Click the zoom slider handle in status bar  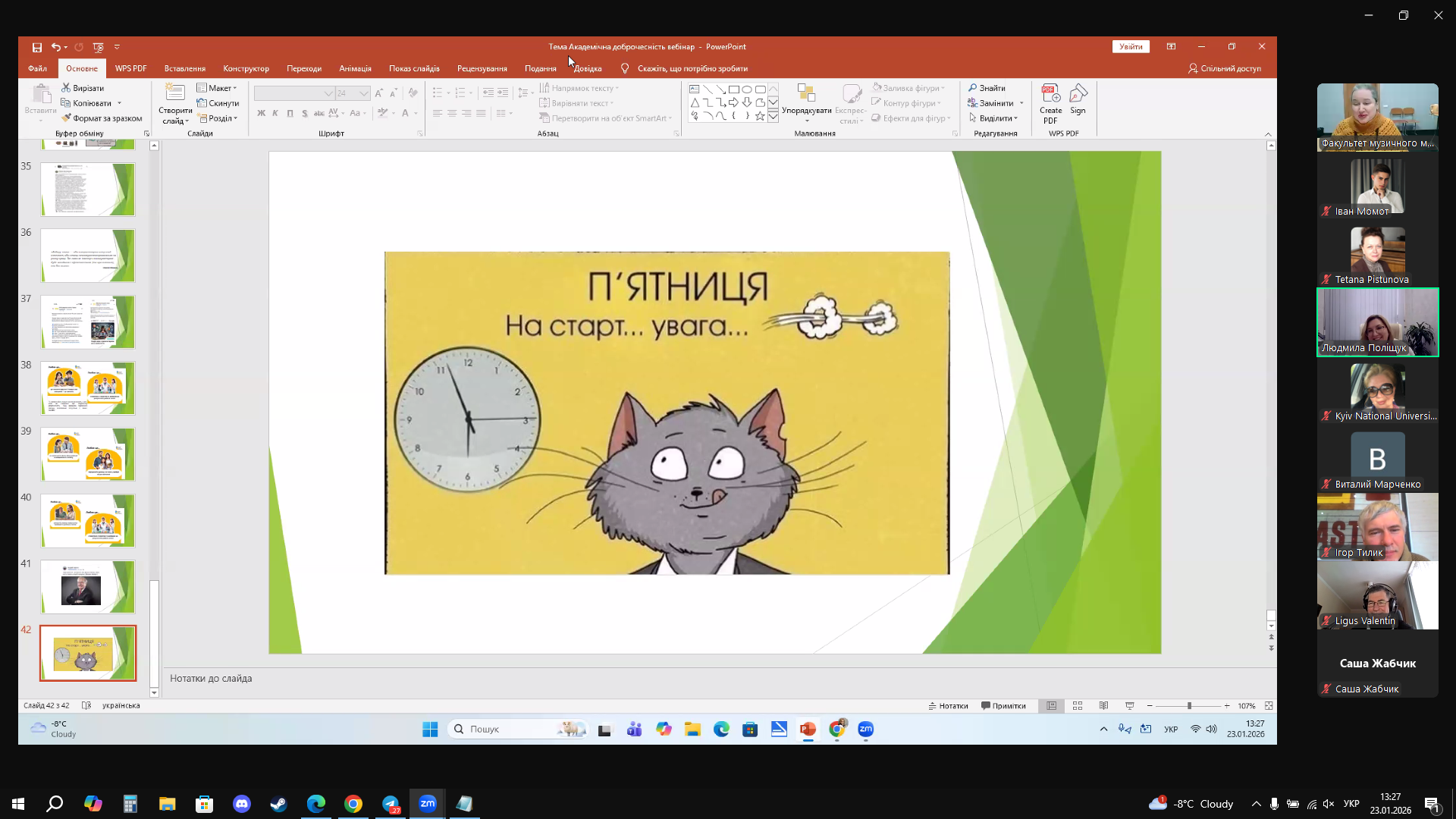pyautogui.click(x=1189, y=706)
